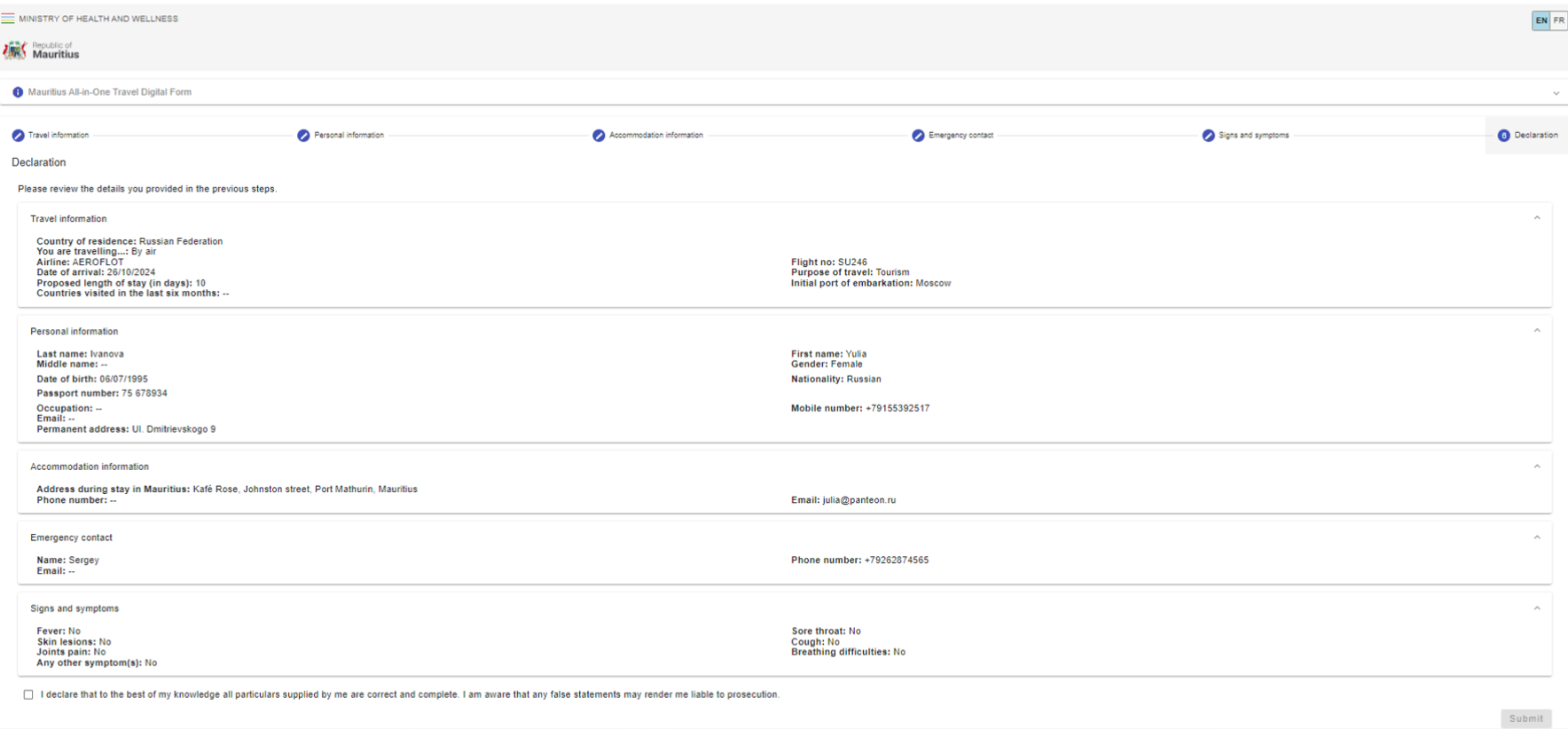Image resolution: width=1568 pixels, height=729 pixels.
Task: Click the Personal information step pencil icon
Action: click(x=303, y=136)
